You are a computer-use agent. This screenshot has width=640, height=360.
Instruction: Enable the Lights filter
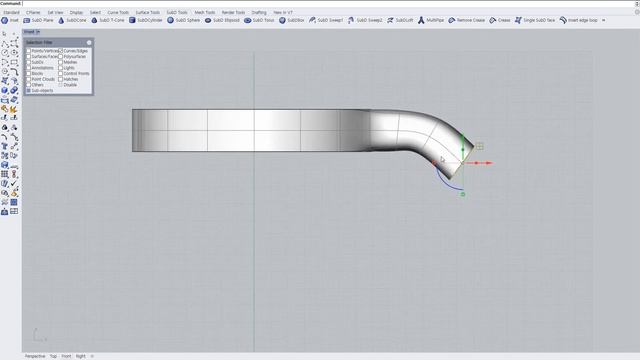tap(60, 68)
